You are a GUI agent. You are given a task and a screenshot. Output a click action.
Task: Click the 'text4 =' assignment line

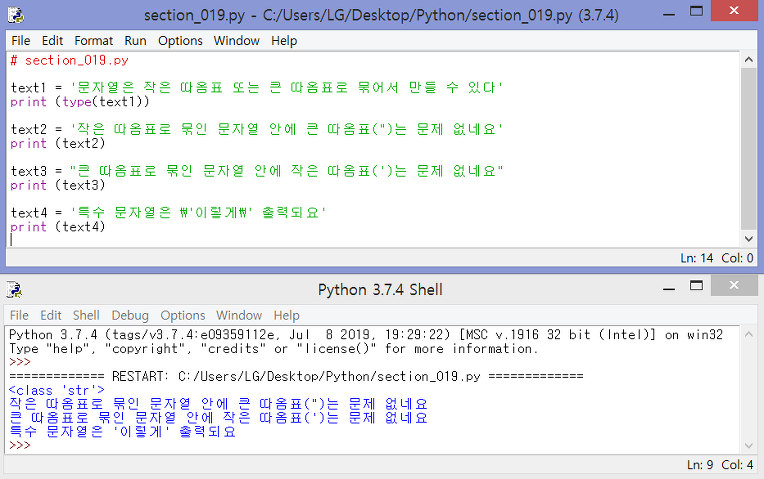pyautogui.click(x=168, y=213)
